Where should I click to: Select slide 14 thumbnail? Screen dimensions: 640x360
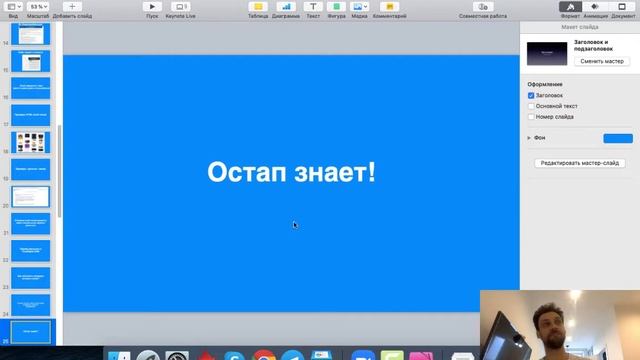(x=31, y=34)
